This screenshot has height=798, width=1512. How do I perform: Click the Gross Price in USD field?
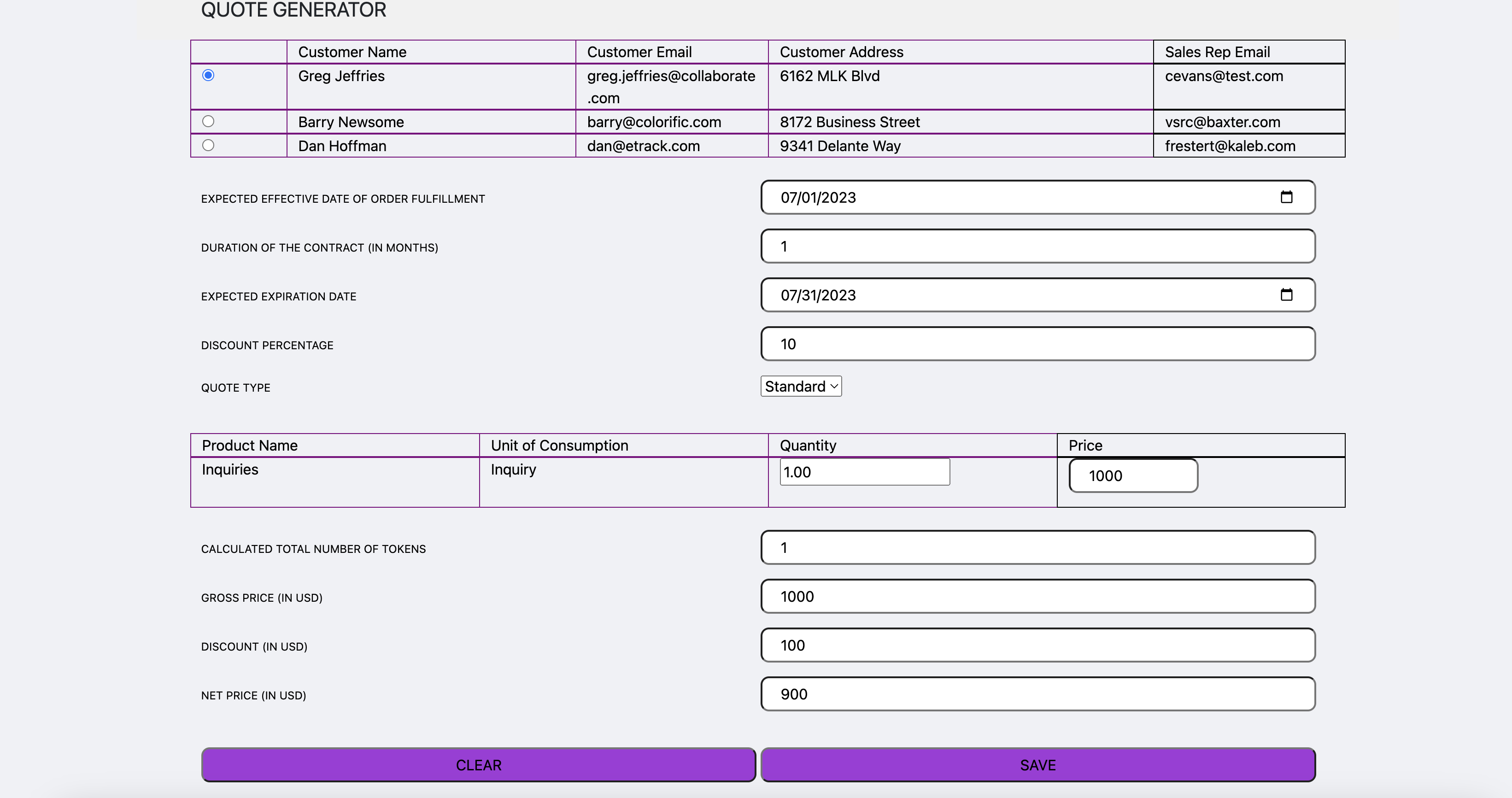point(1037,597)
